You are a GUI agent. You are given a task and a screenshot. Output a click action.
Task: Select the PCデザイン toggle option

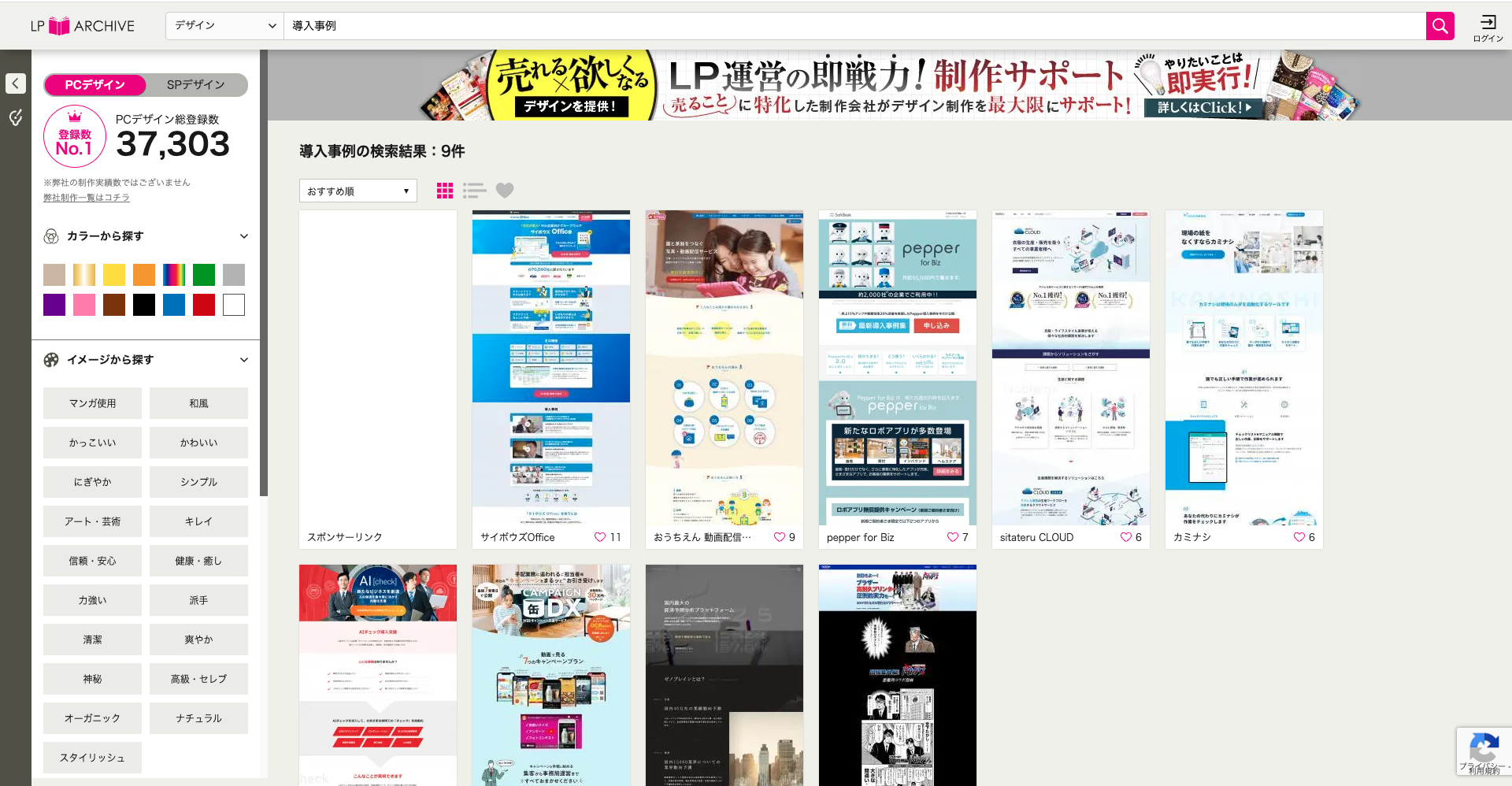[x=94, y=85]
